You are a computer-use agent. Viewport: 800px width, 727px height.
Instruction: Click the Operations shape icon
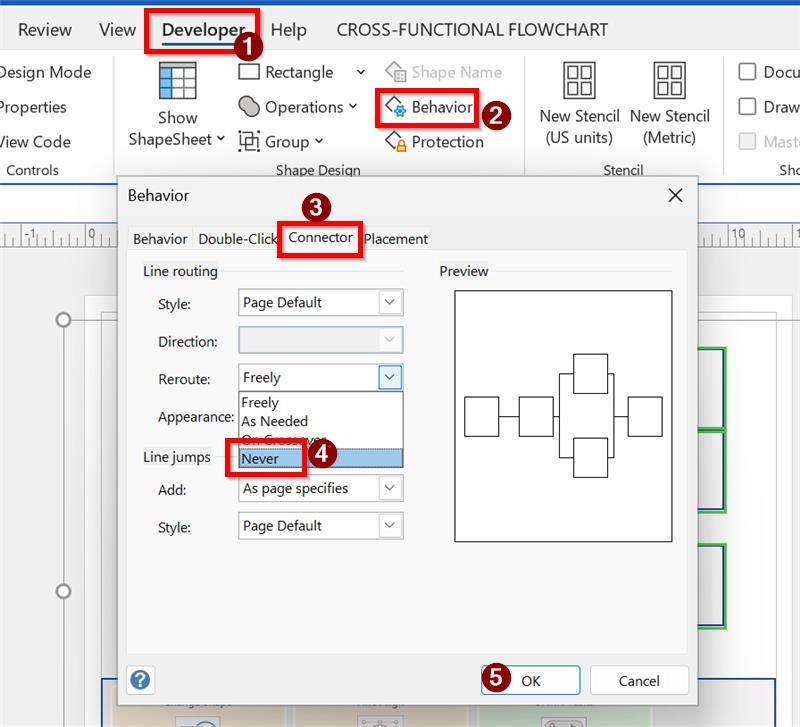point(249,107)
